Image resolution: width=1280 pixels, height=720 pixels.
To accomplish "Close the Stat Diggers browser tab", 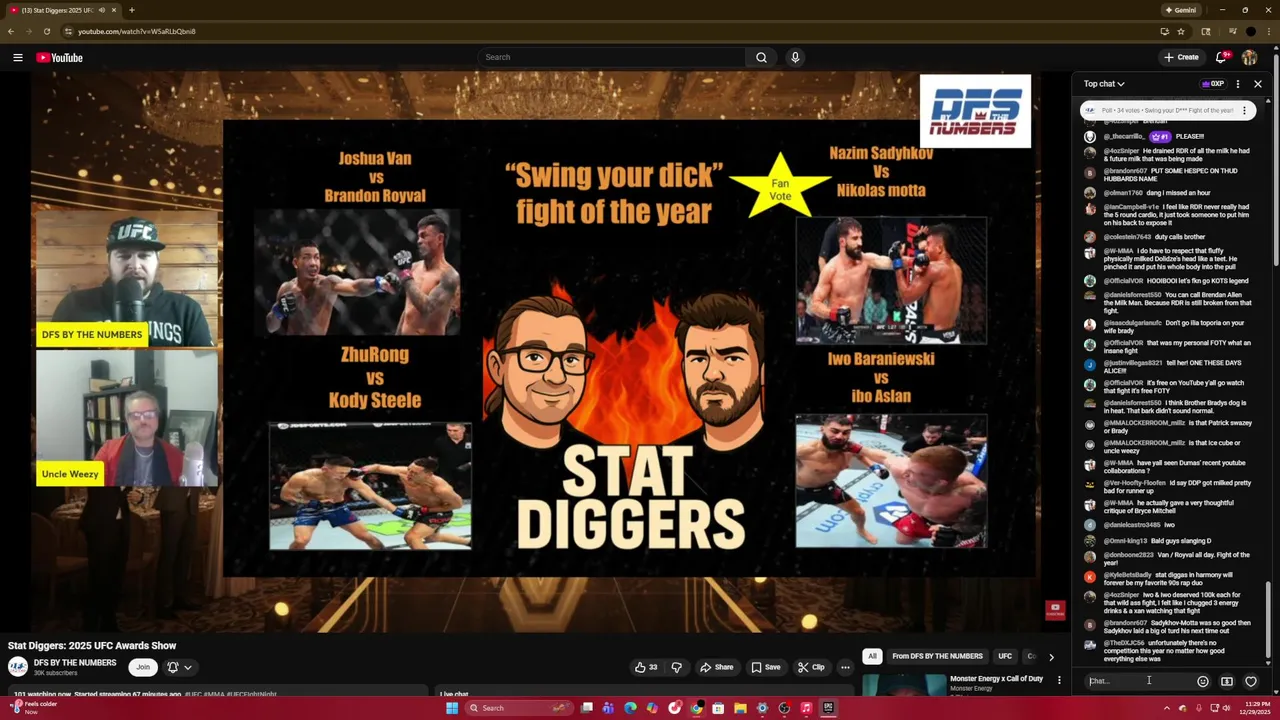I will click(113, 10).
